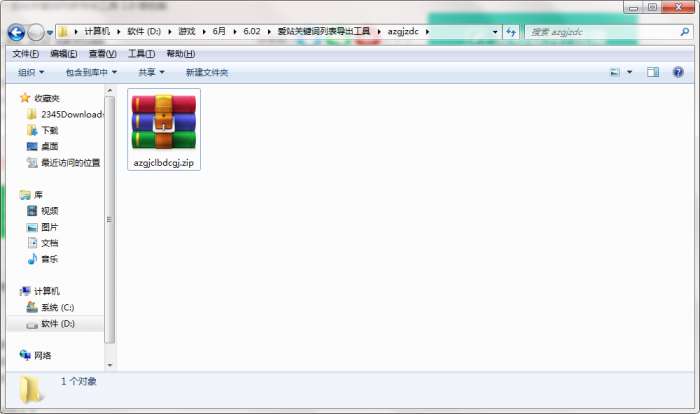The image size is (700, 414).
Task: Close the Explorer window
Action: click(678, 8)
